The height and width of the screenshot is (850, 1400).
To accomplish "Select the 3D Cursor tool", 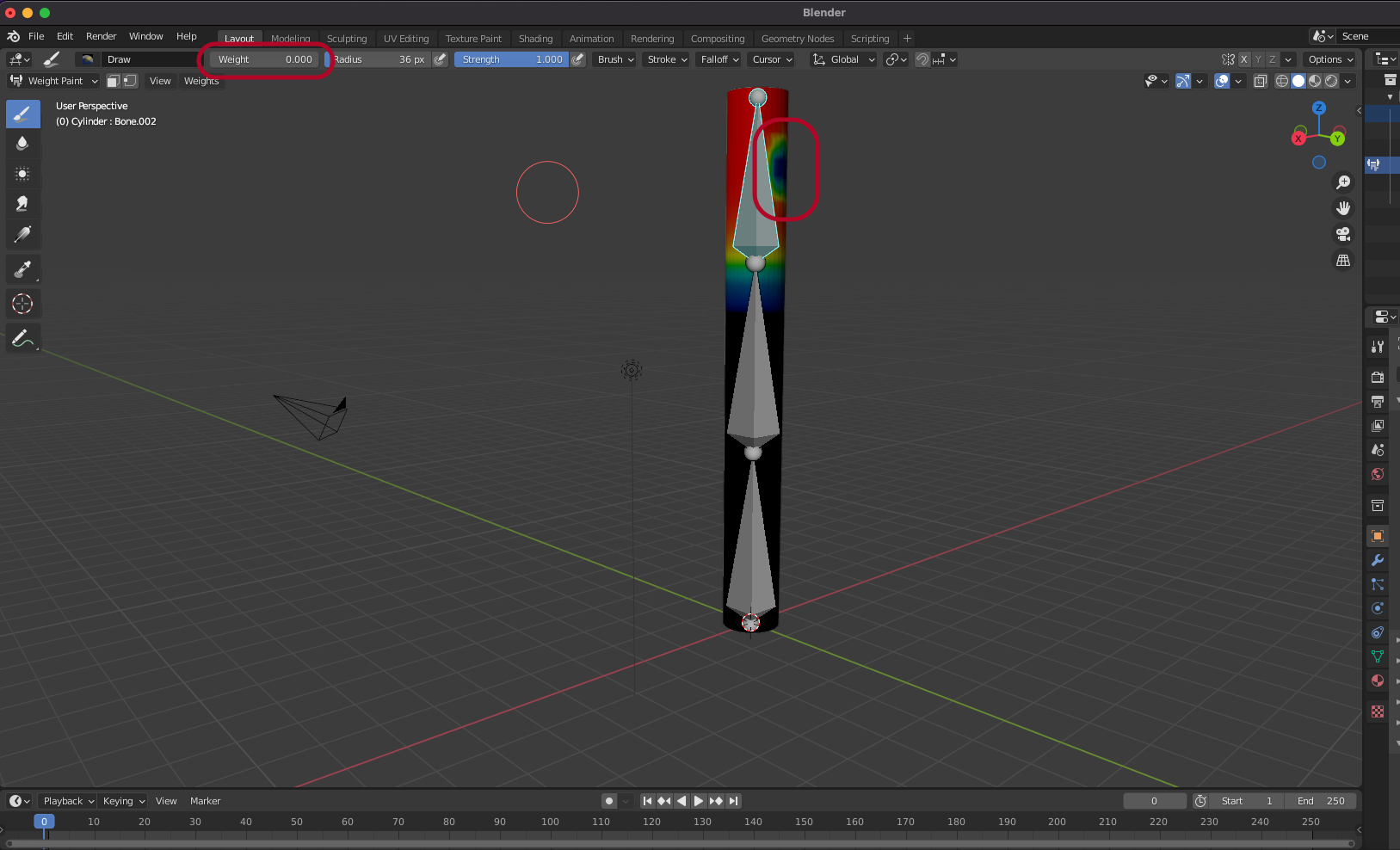I will coord(22,304).
